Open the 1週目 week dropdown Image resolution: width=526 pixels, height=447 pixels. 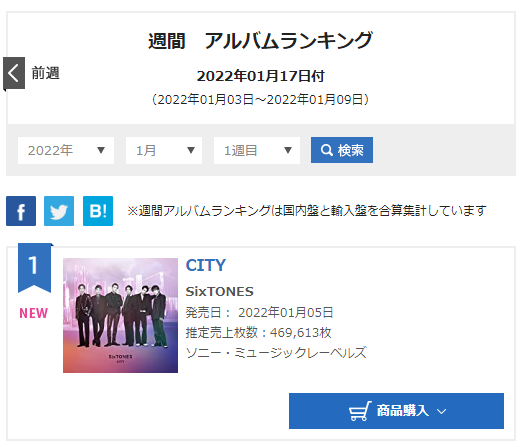257,150
